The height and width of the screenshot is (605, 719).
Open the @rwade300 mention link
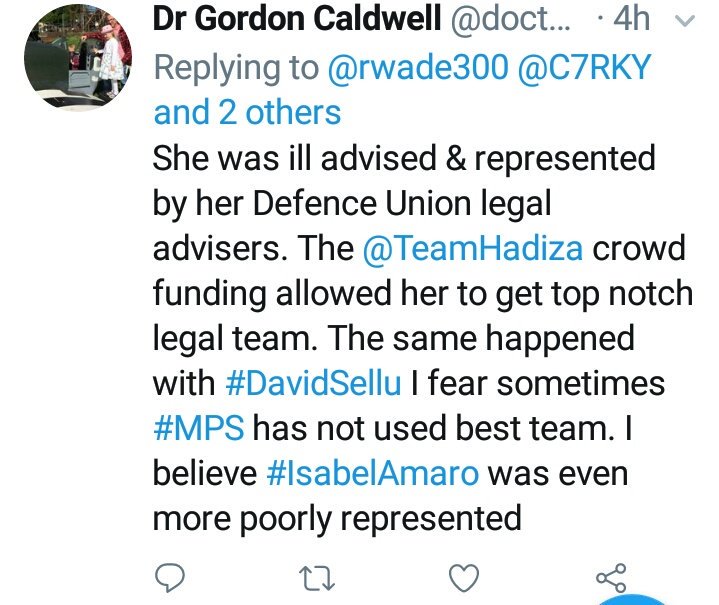pyautogui.click(x=418, y=67)
